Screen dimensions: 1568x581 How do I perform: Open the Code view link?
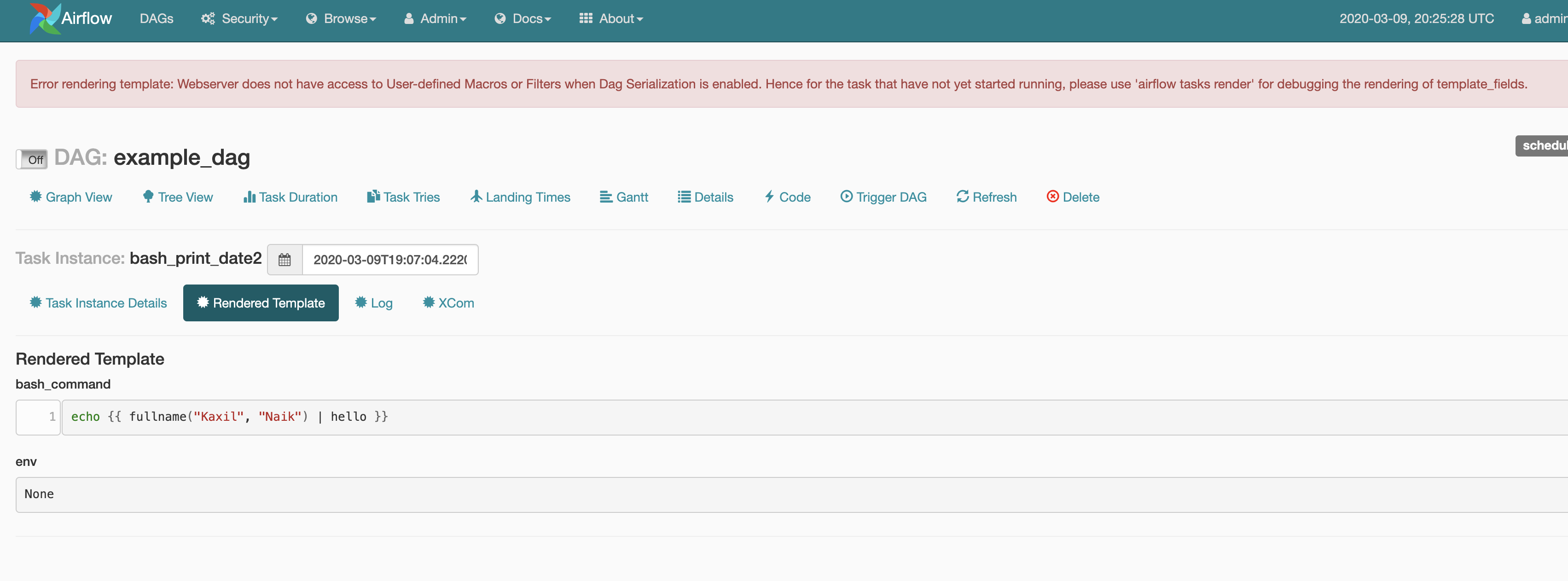click(787, 197)
